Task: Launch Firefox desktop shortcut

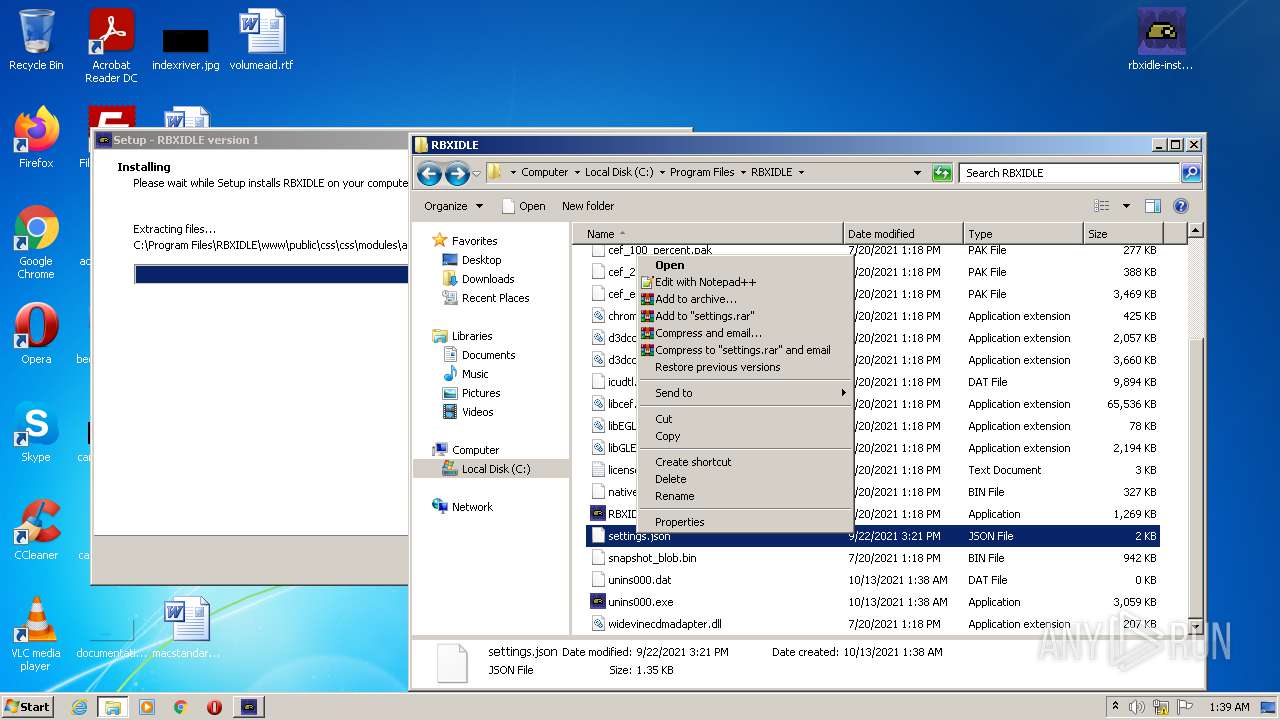Action: [36, 137]
